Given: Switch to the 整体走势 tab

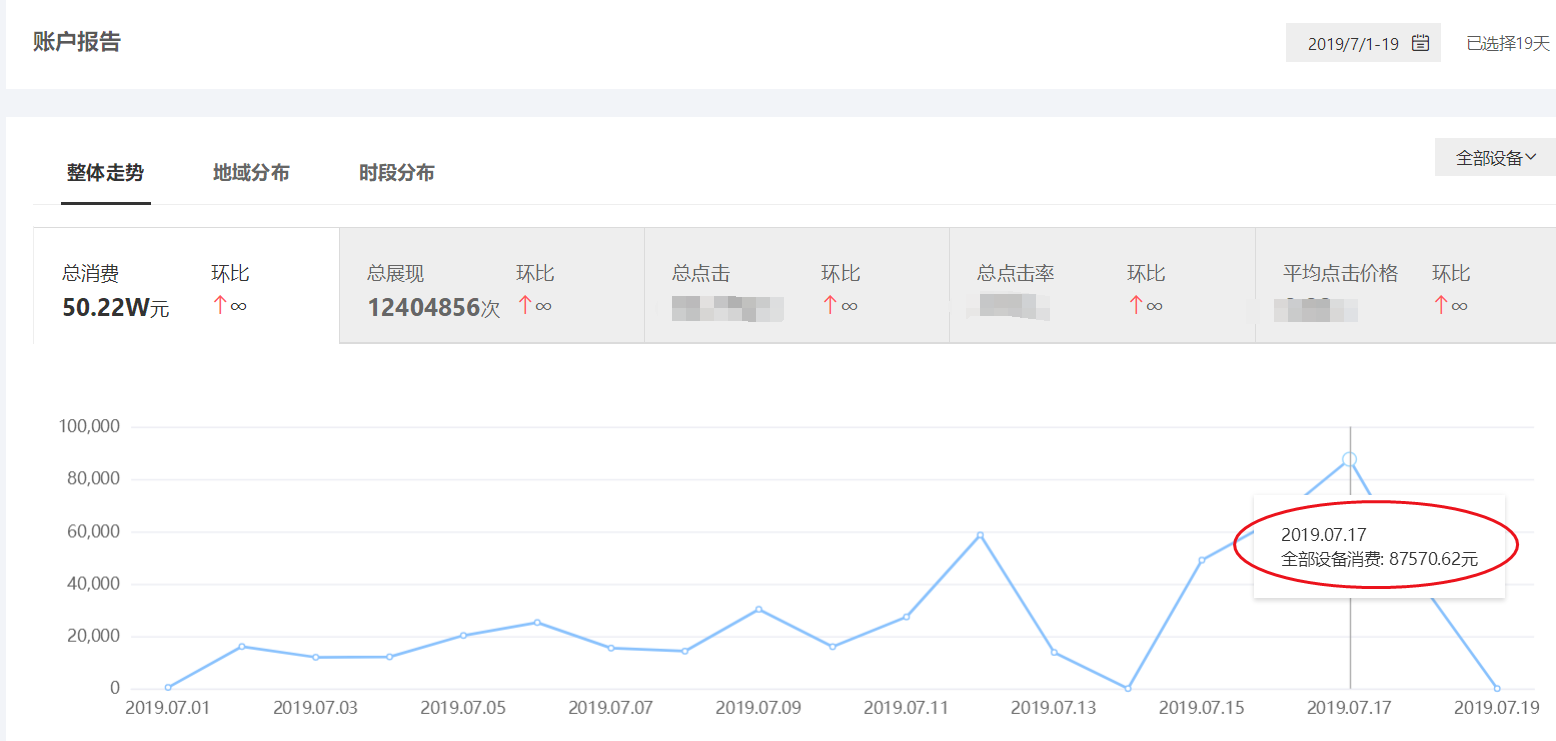Looking at the screenshot, I should (x=105, y=173).
